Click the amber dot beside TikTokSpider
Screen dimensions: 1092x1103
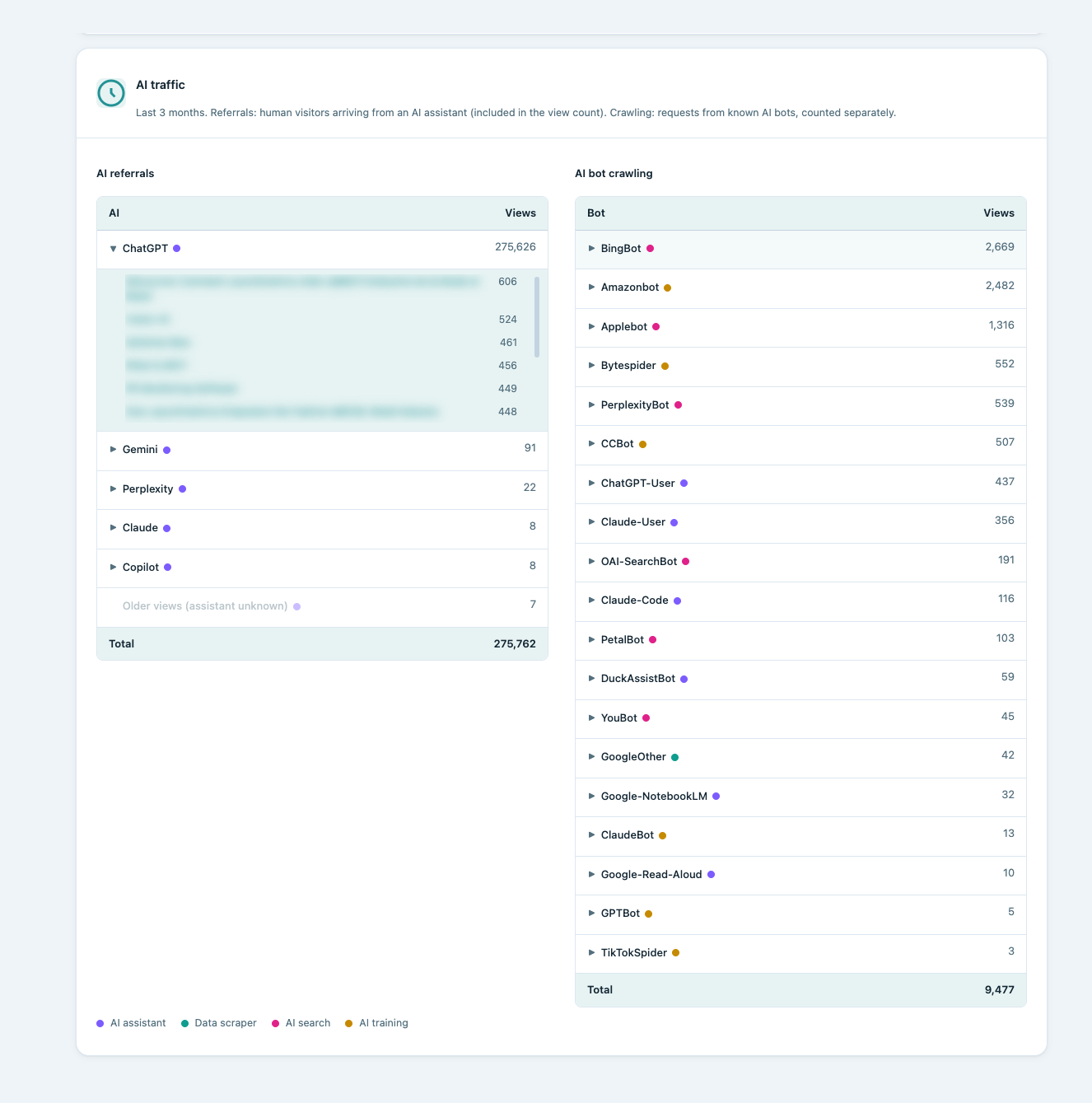tap(676, 953)
